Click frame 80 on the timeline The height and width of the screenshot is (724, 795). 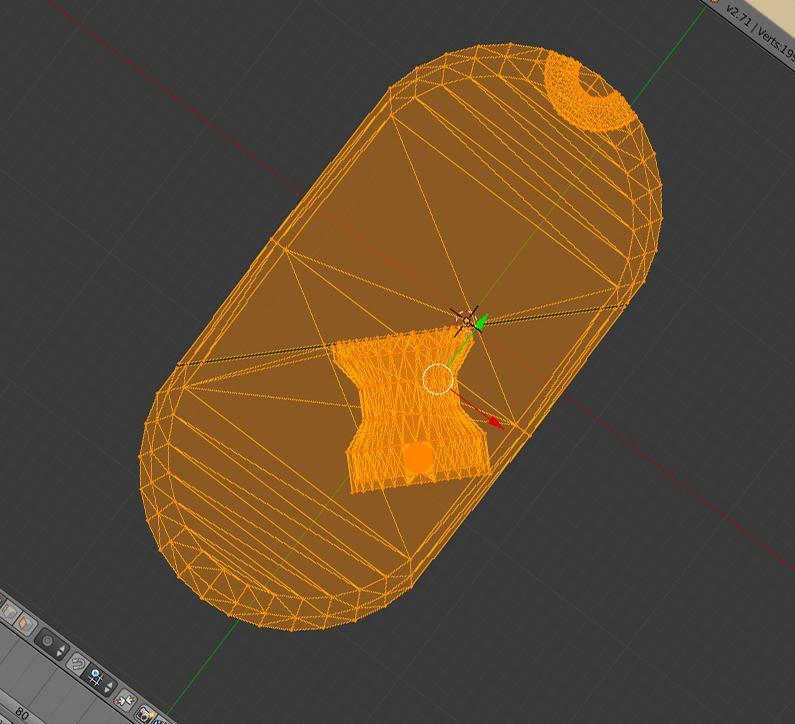pyautogui.click(x=21, y=713)
